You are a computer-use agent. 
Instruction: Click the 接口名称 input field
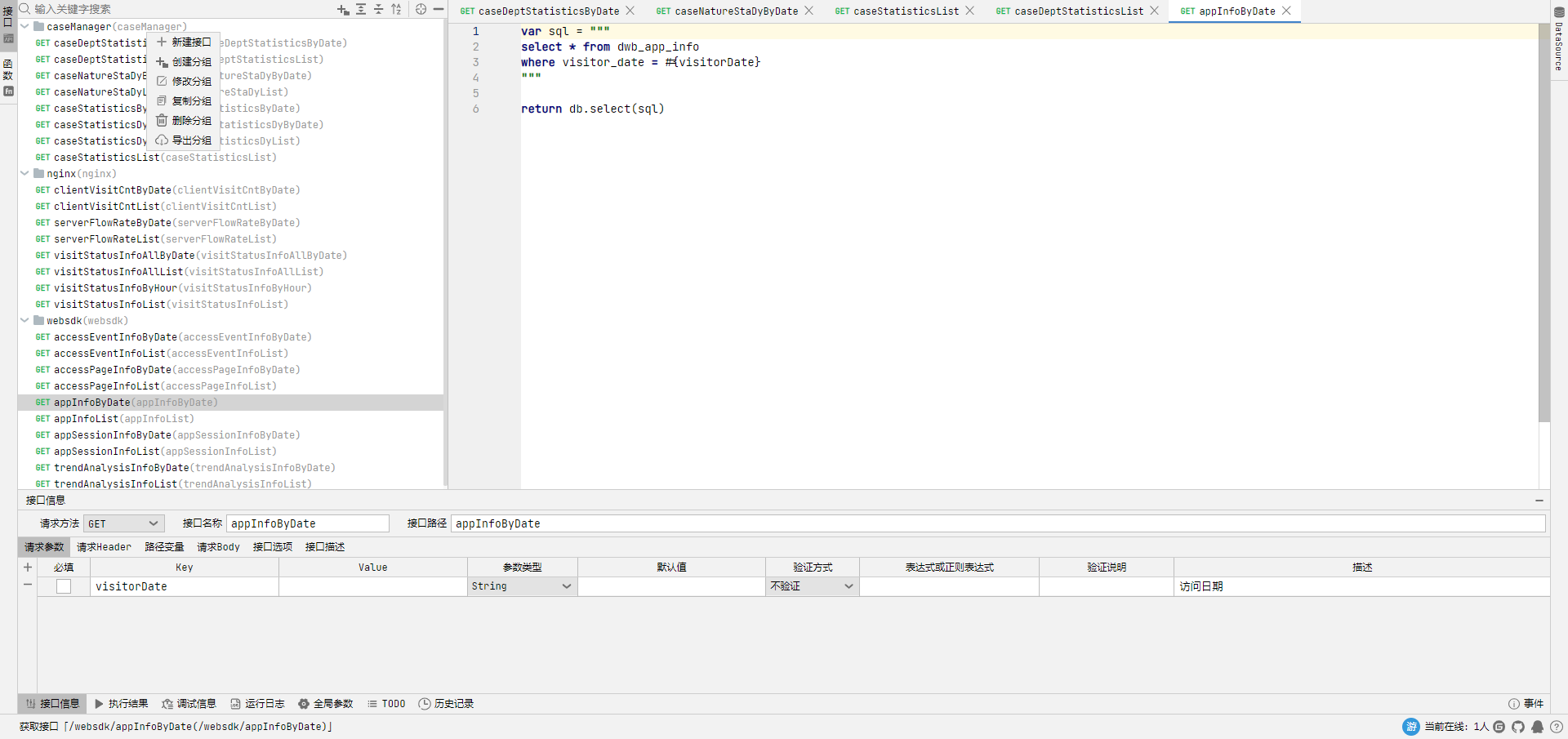[x=307, y=523]
